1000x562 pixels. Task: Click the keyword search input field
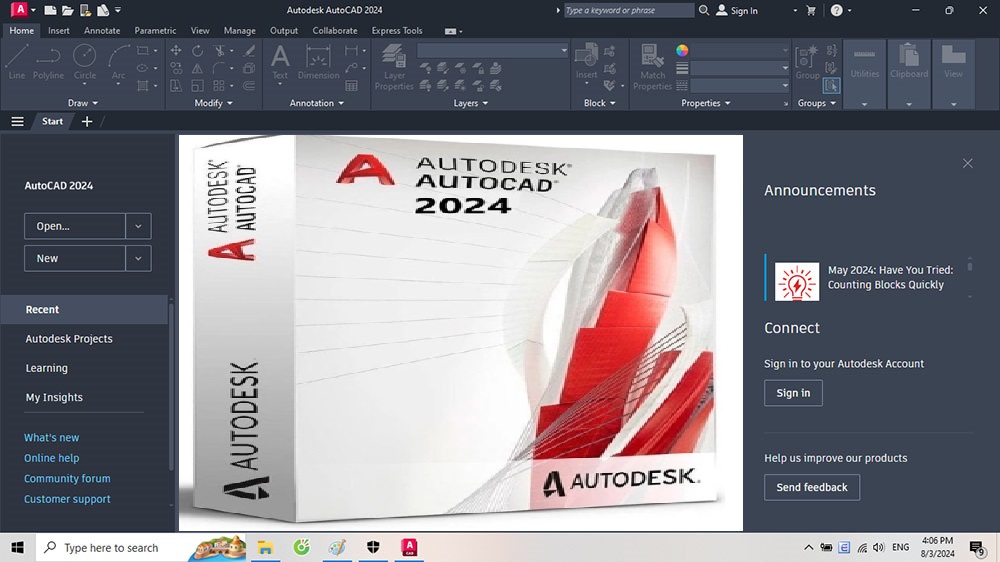629,10
